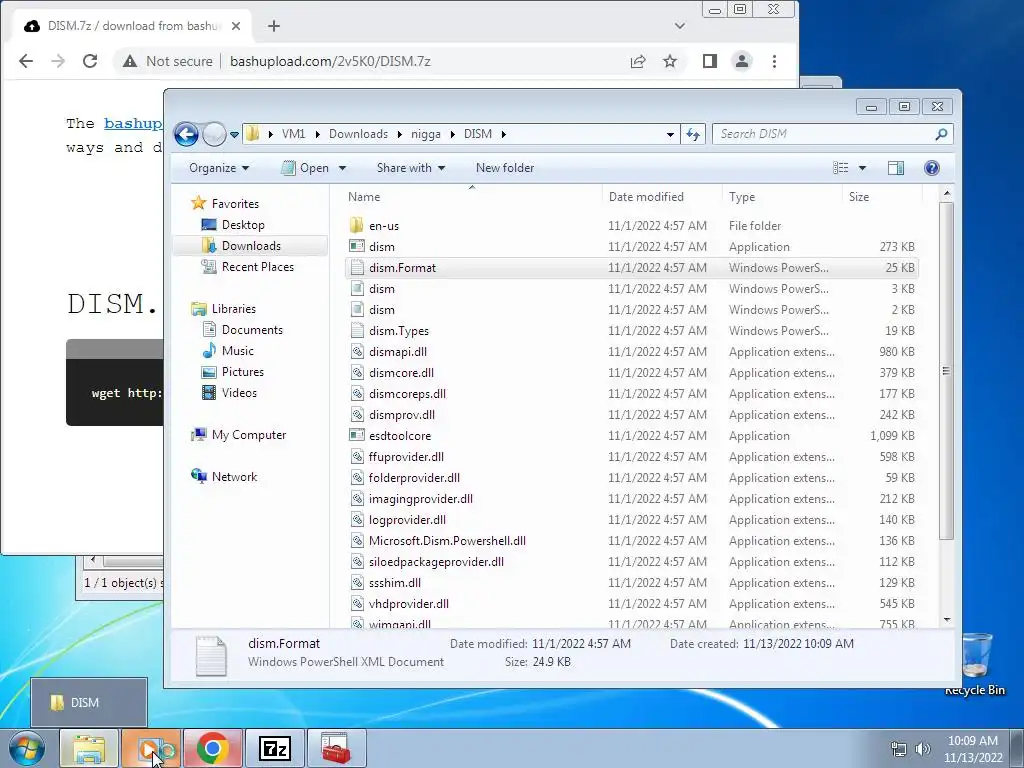This screenshot has width=1024, height=768.
Task: Expand the arrow after DISM breadcrumb
Action: click(x=504, y=134)
